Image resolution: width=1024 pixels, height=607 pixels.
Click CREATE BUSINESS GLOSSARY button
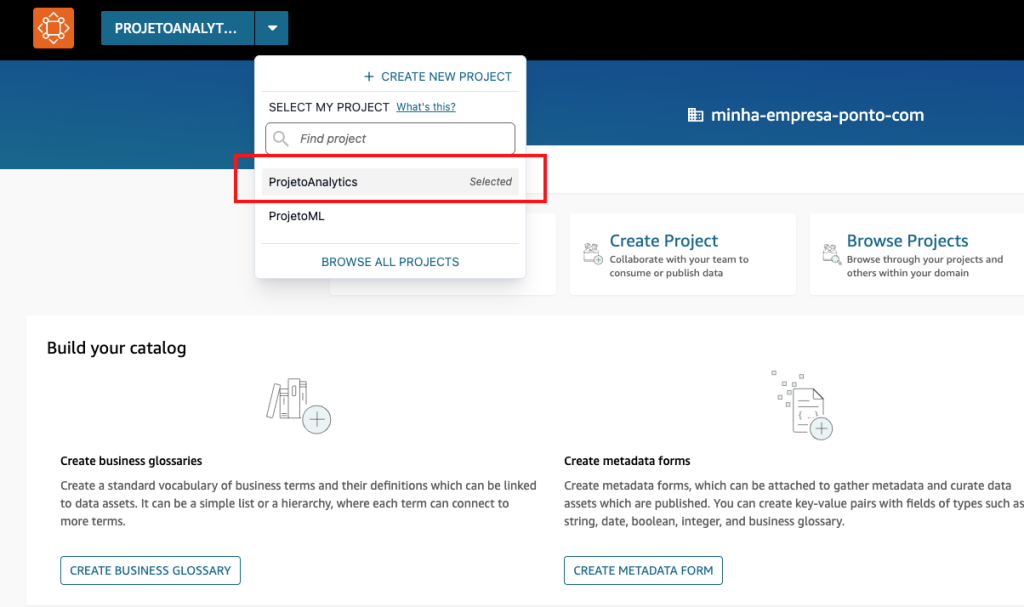[x=150, y=570]
